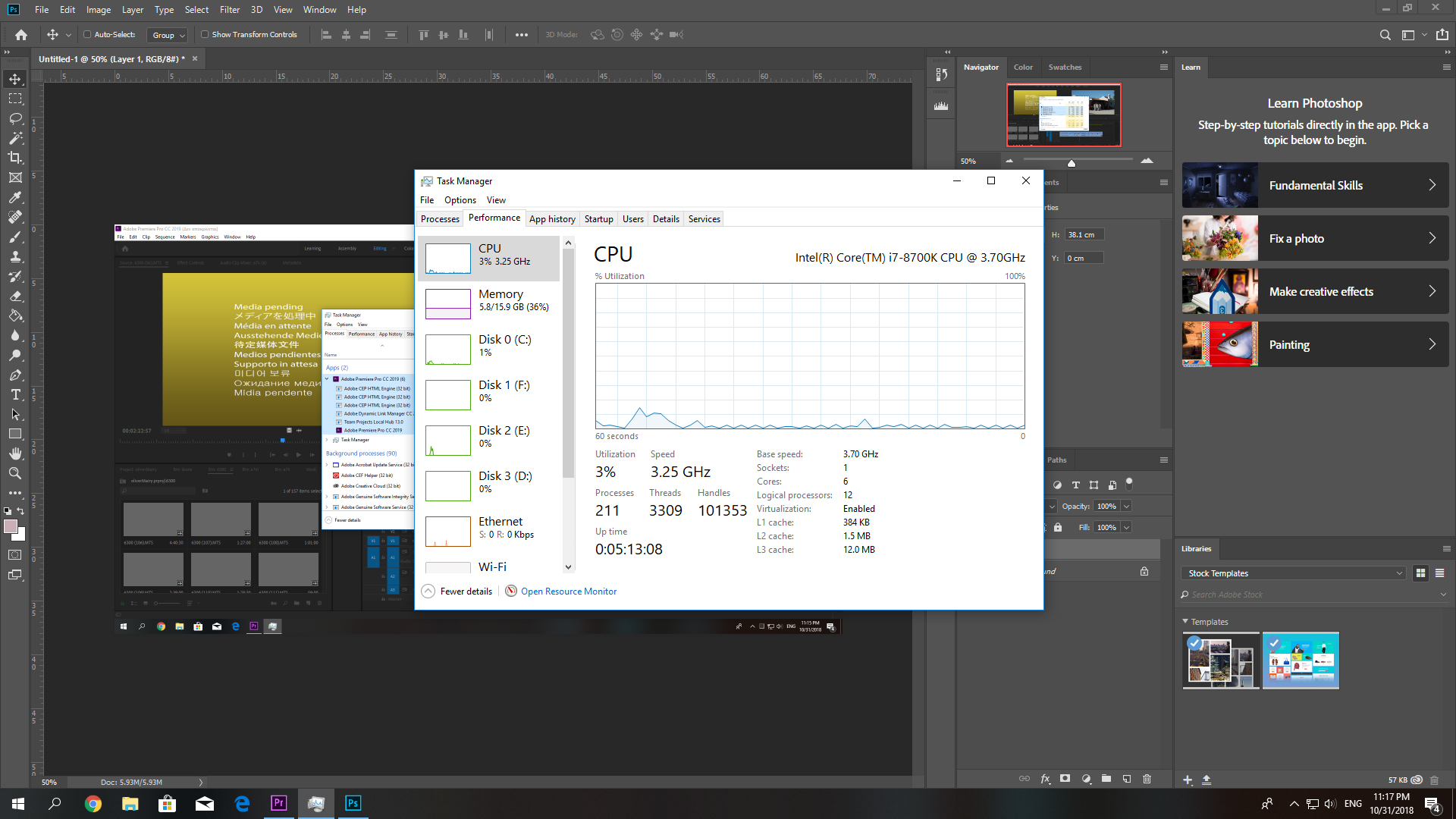Click the Photoshop Home icon

21,35
